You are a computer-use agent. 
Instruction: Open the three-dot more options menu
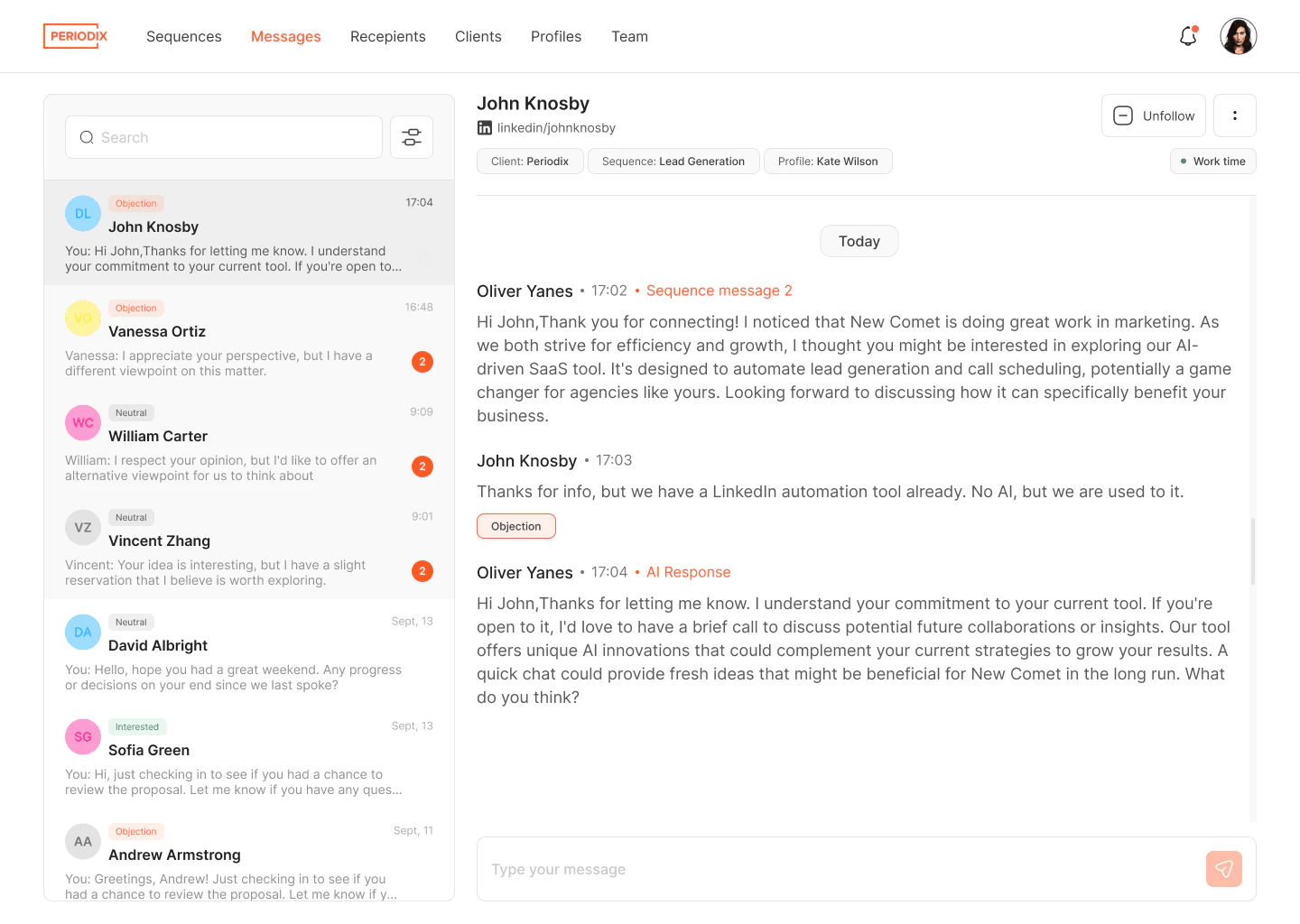click(1234, 115)
